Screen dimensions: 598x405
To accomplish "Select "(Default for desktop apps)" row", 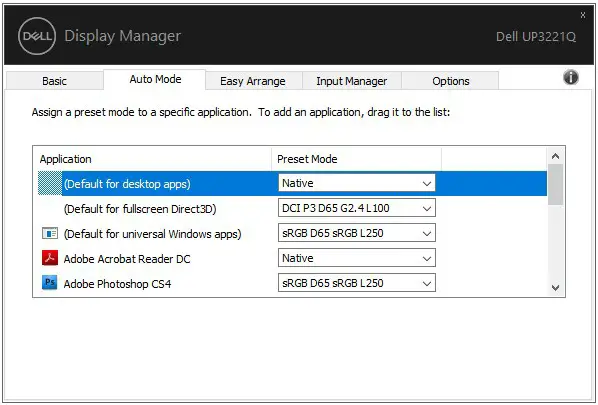I will (x=292, y=183).
